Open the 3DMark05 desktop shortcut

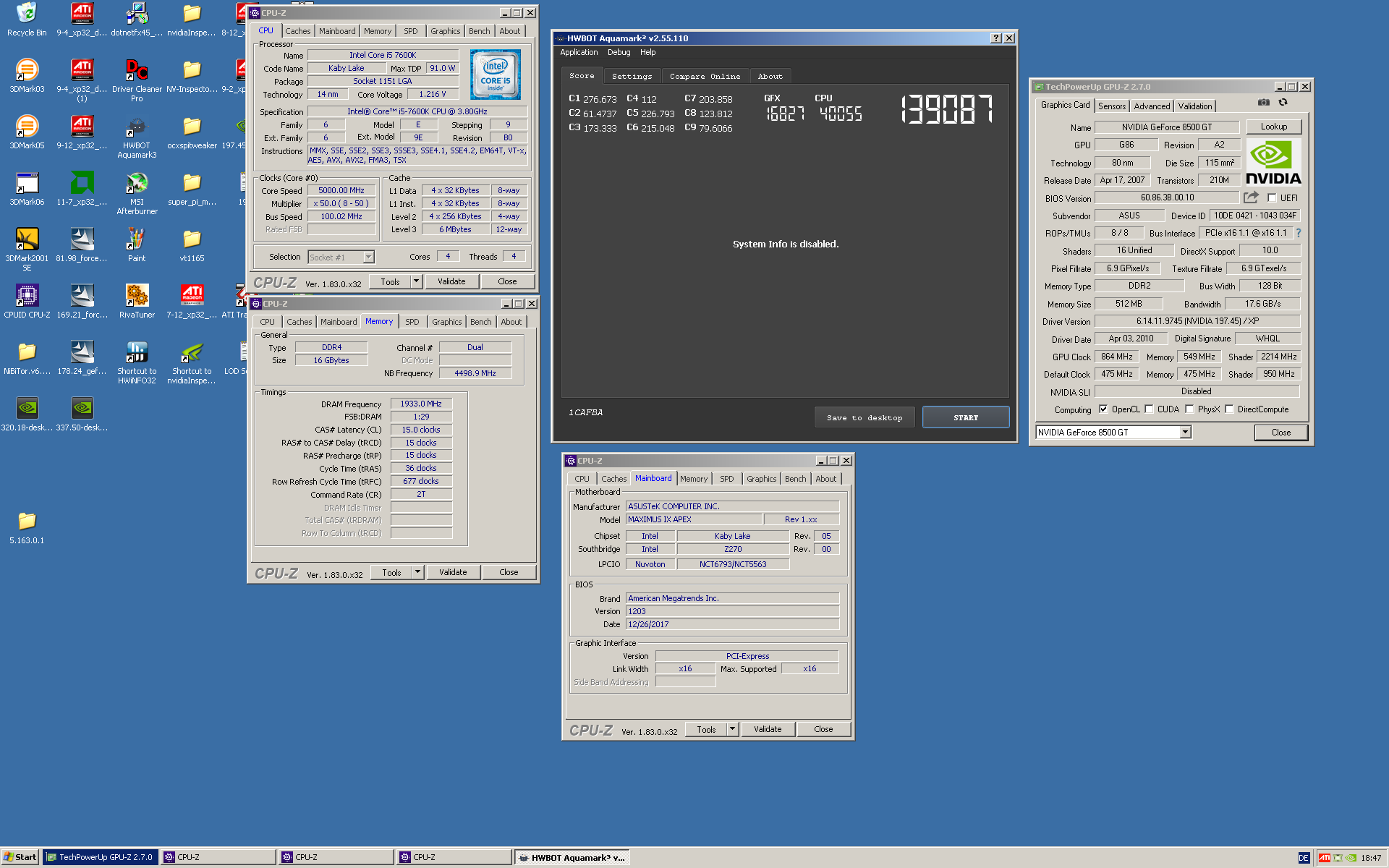27,132
